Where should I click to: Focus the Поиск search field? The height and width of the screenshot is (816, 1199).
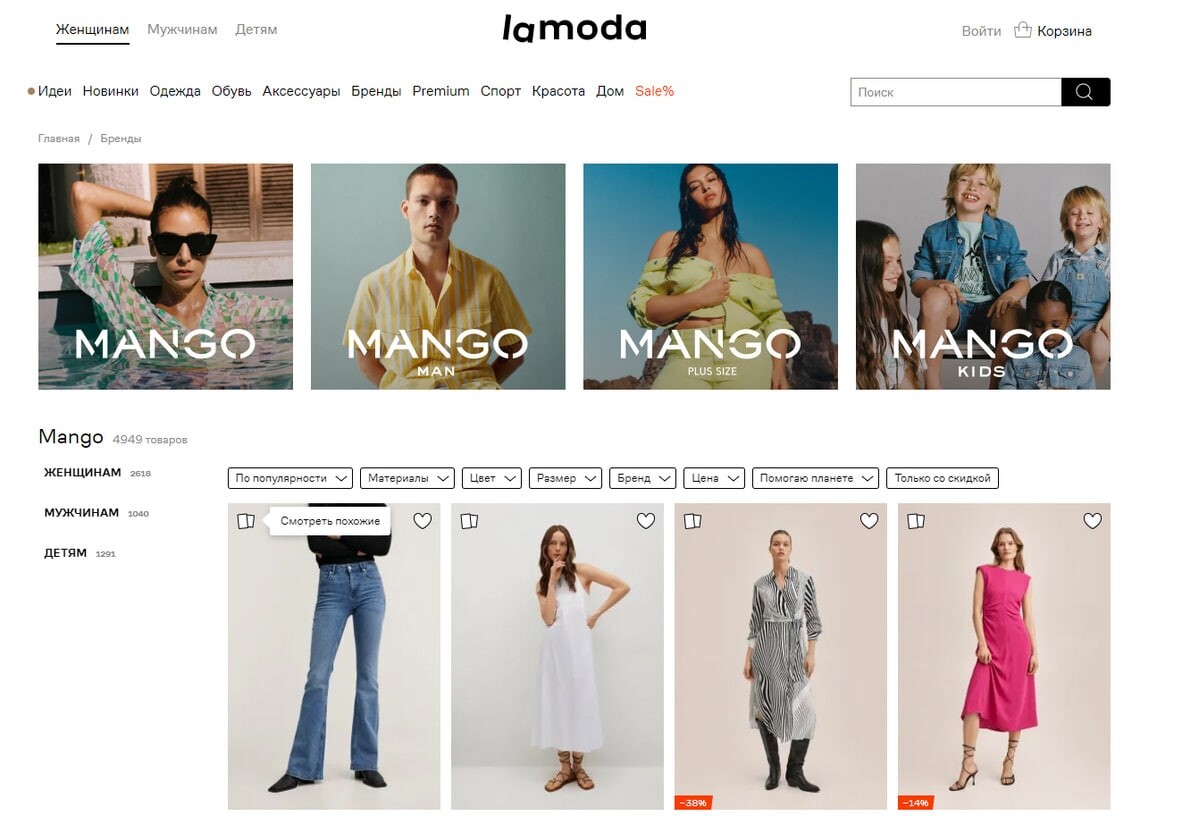coord(956,92)
